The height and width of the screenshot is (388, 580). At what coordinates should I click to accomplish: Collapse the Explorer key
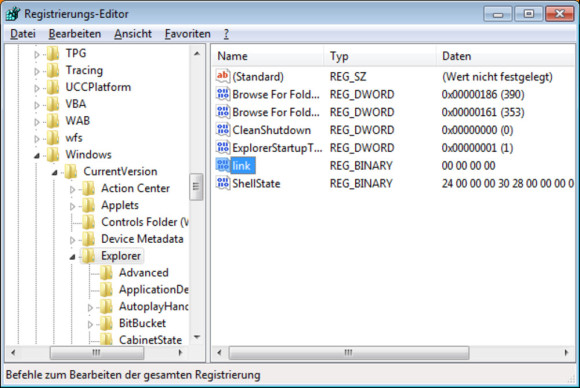click(72, 257)
